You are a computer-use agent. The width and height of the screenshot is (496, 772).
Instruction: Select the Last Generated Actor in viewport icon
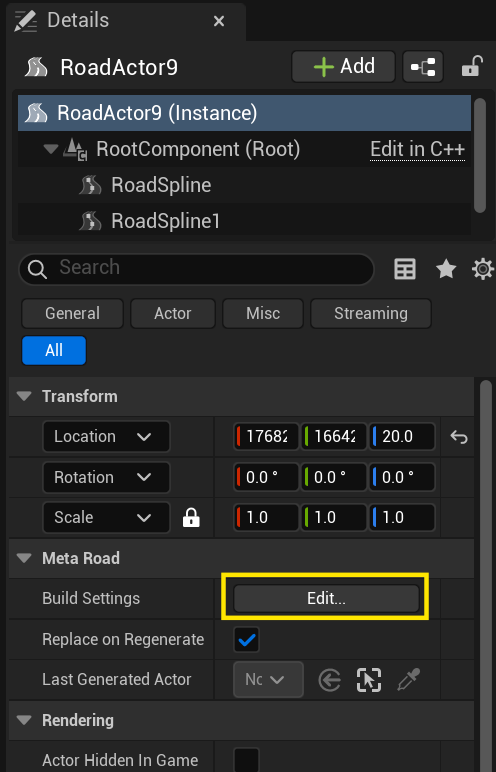[x=369, y=680]
